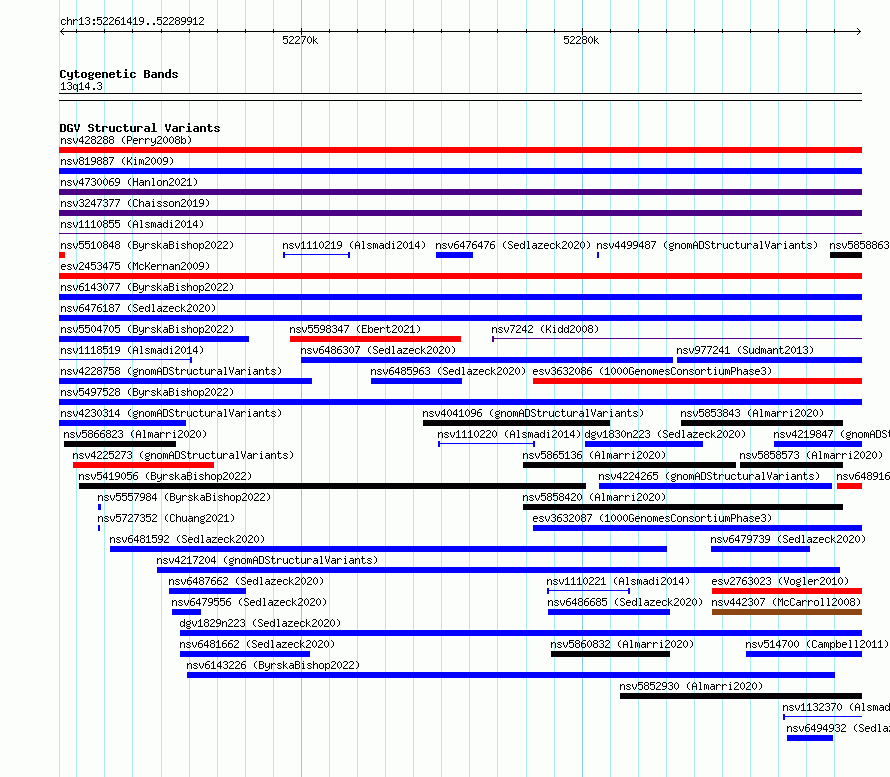Click nsv4499487 (gnomADStructuralVariants) label
This screenshot has width=890, height=777.
(x=707, y=245)
